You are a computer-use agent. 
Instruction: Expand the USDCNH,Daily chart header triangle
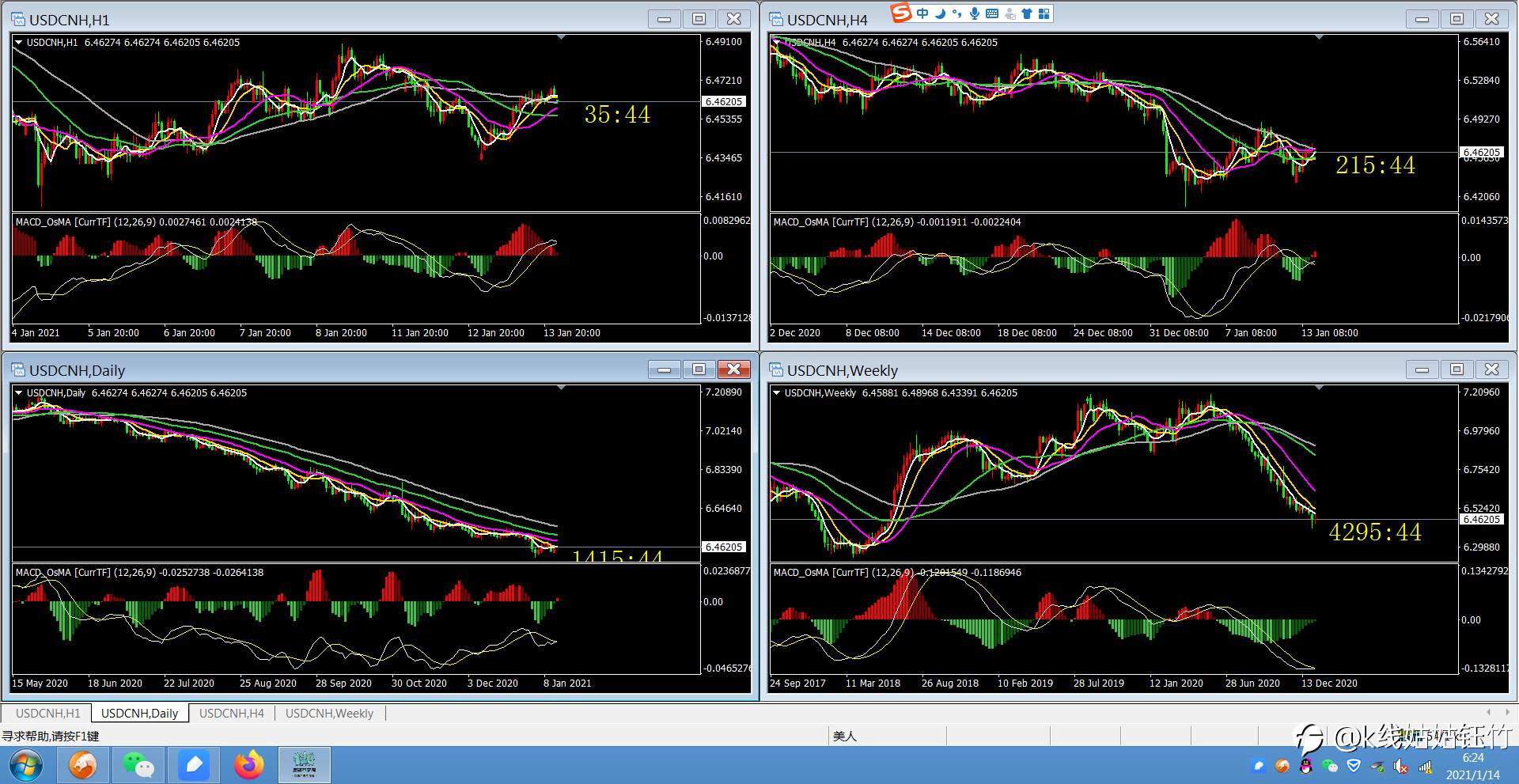click(x=18, y=392)
